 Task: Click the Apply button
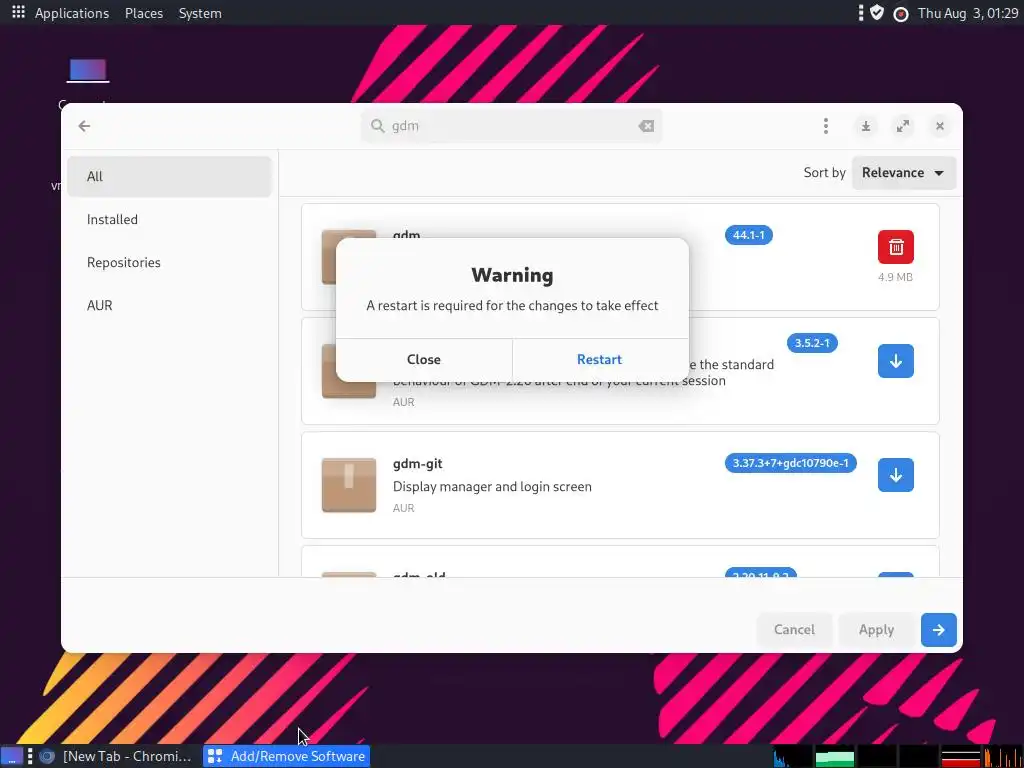click(876, 630)
